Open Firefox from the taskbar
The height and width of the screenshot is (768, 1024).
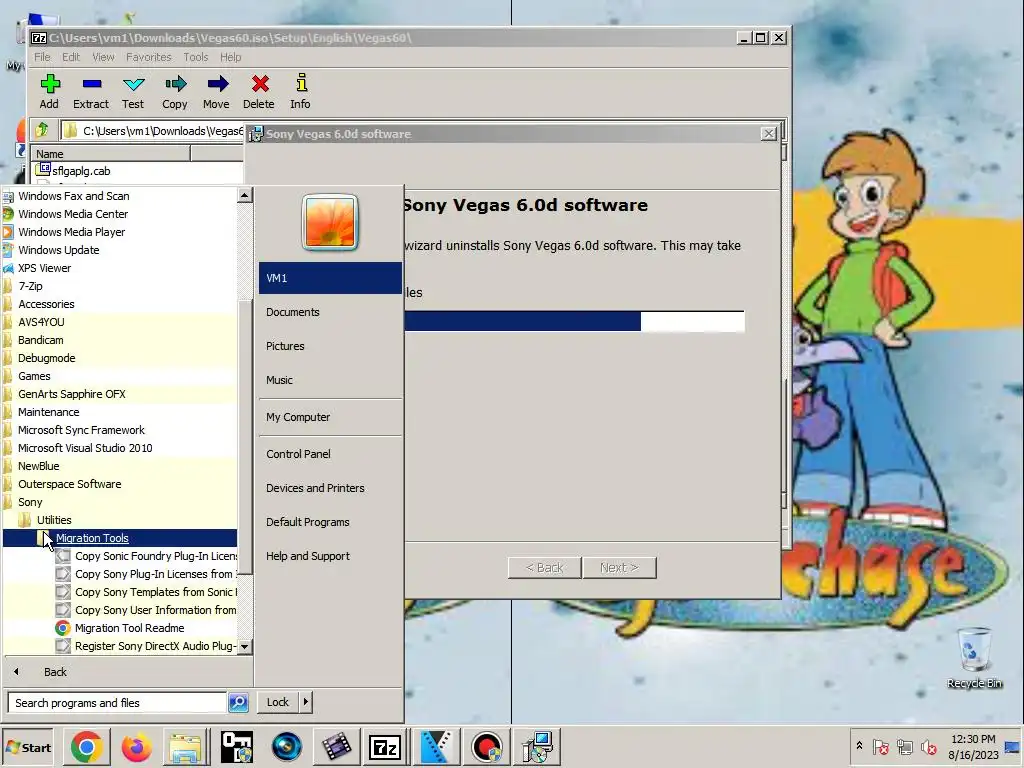coord(136,747)
